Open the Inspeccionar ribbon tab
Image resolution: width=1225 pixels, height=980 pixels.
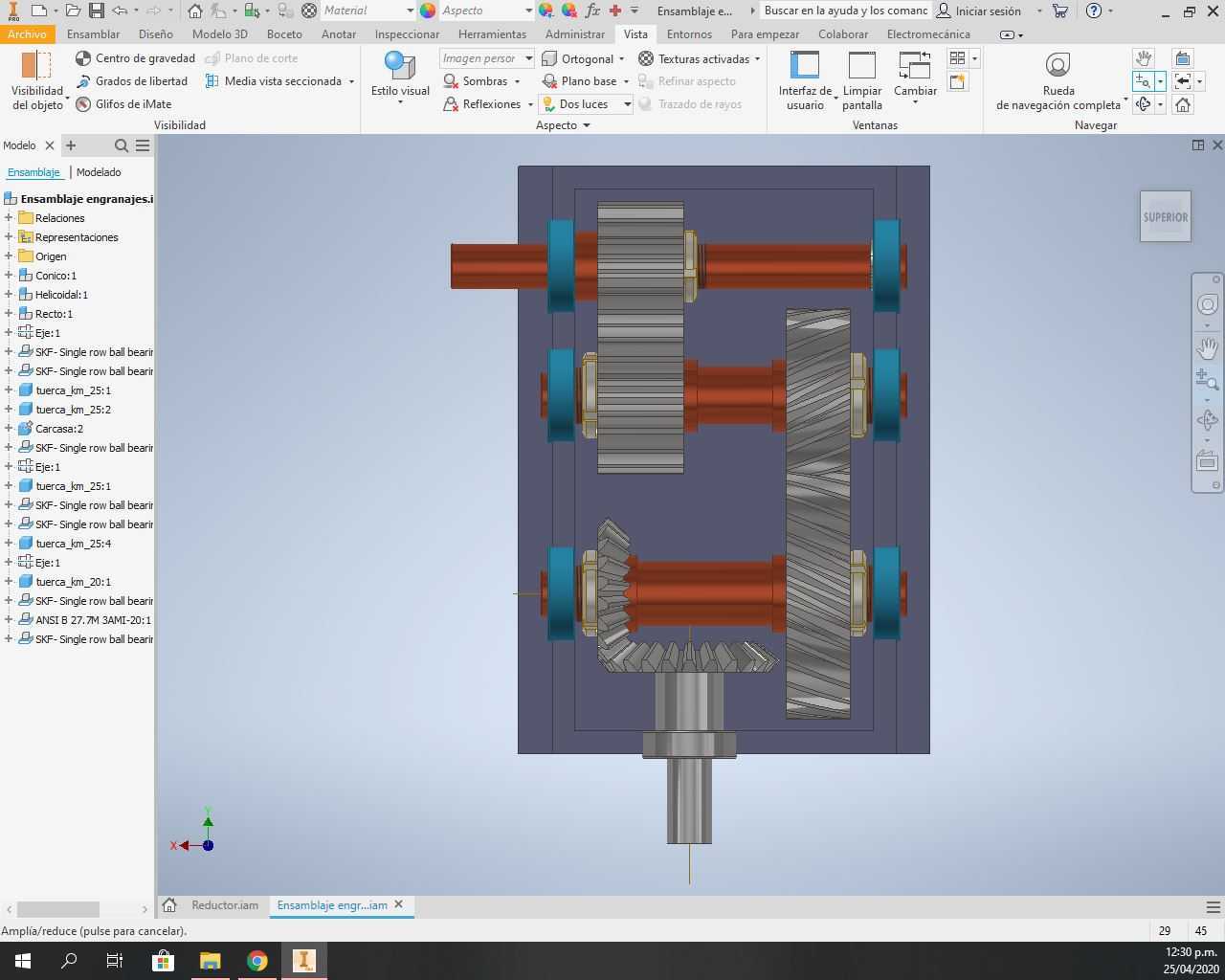[407, 34]
